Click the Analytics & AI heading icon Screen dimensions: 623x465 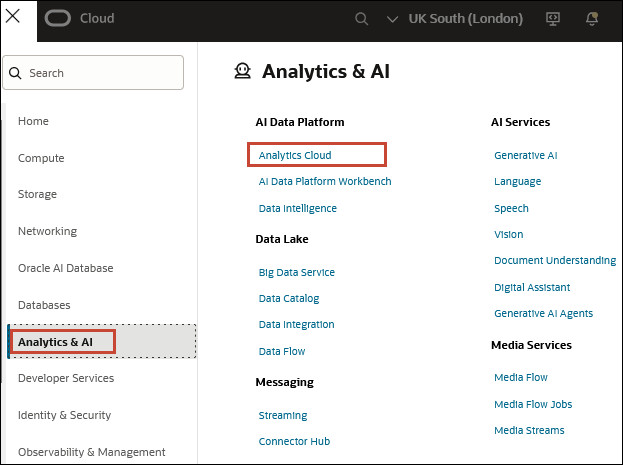242,71
